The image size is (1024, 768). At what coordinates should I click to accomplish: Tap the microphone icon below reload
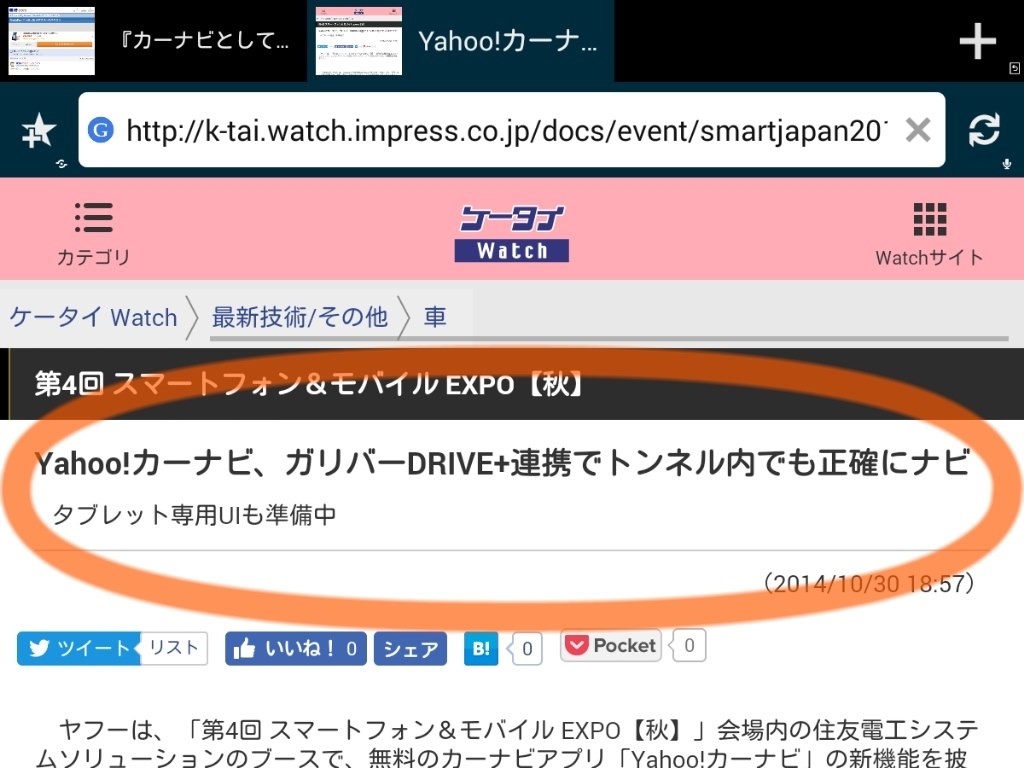[1007, 164]
